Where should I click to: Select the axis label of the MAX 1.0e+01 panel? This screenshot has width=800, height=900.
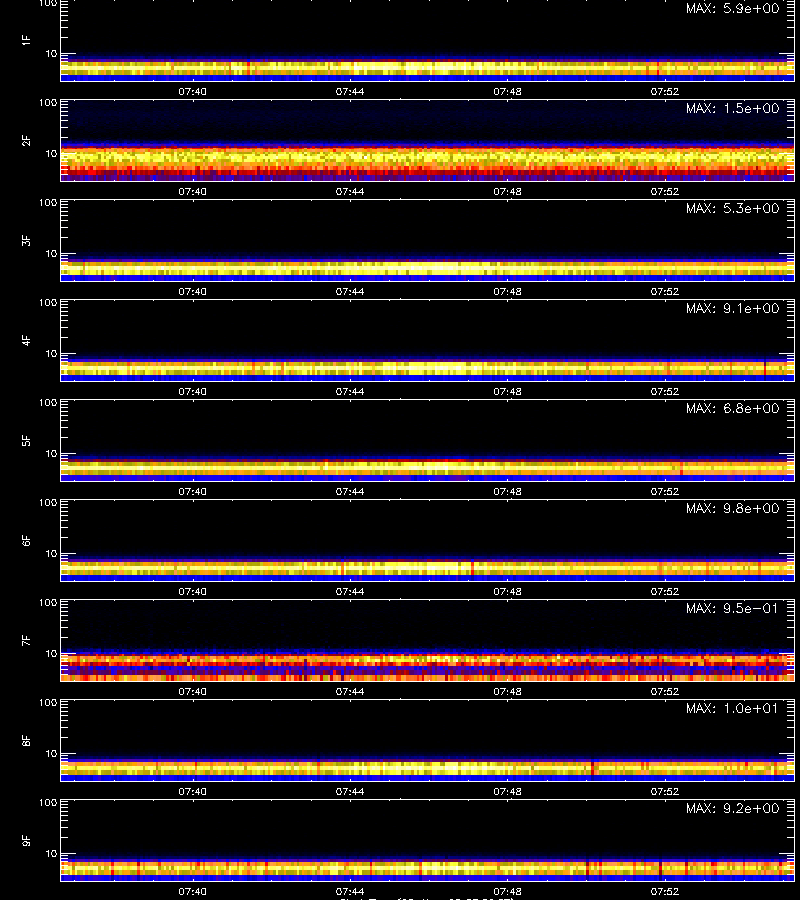(26, 740)
